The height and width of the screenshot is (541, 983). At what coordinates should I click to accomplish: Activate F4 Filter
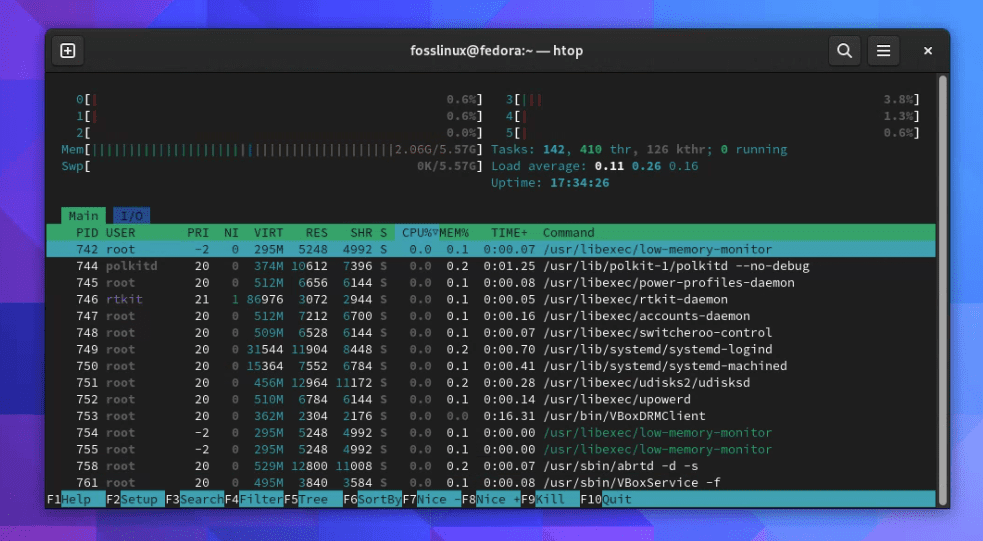pyautogui.click(x=254, y=500)
